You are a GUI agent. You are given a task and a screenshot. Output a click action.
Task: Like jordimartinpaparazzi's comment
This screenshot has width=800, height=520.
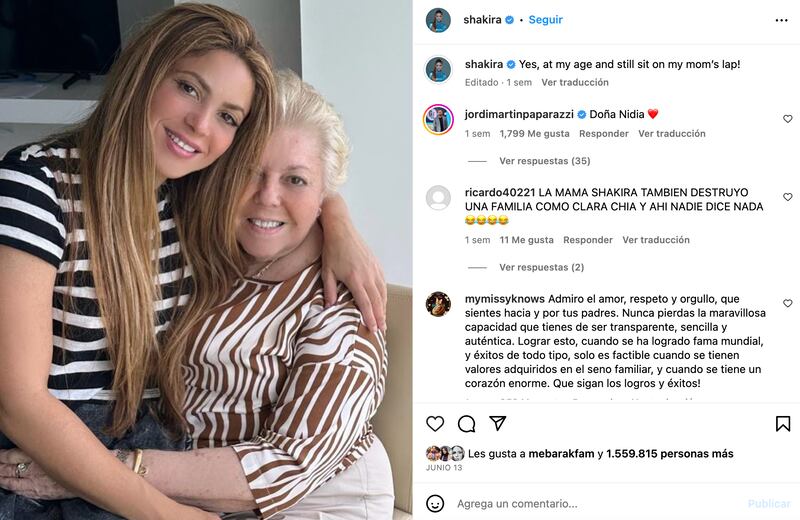pyautogui.click(x=787, y=119)
